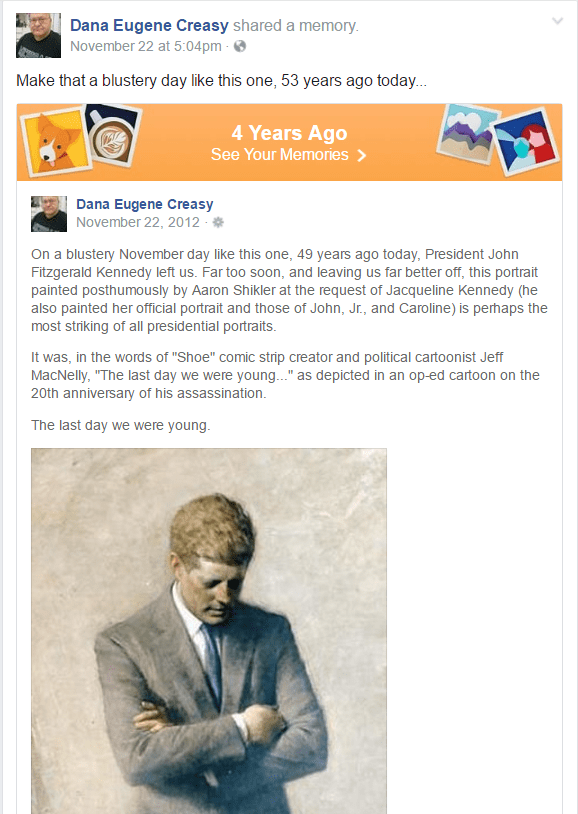Viewport: 578px width, 814px height.
Task: Open Dana Eugene Creasy name at top
Action: [149, 25]
